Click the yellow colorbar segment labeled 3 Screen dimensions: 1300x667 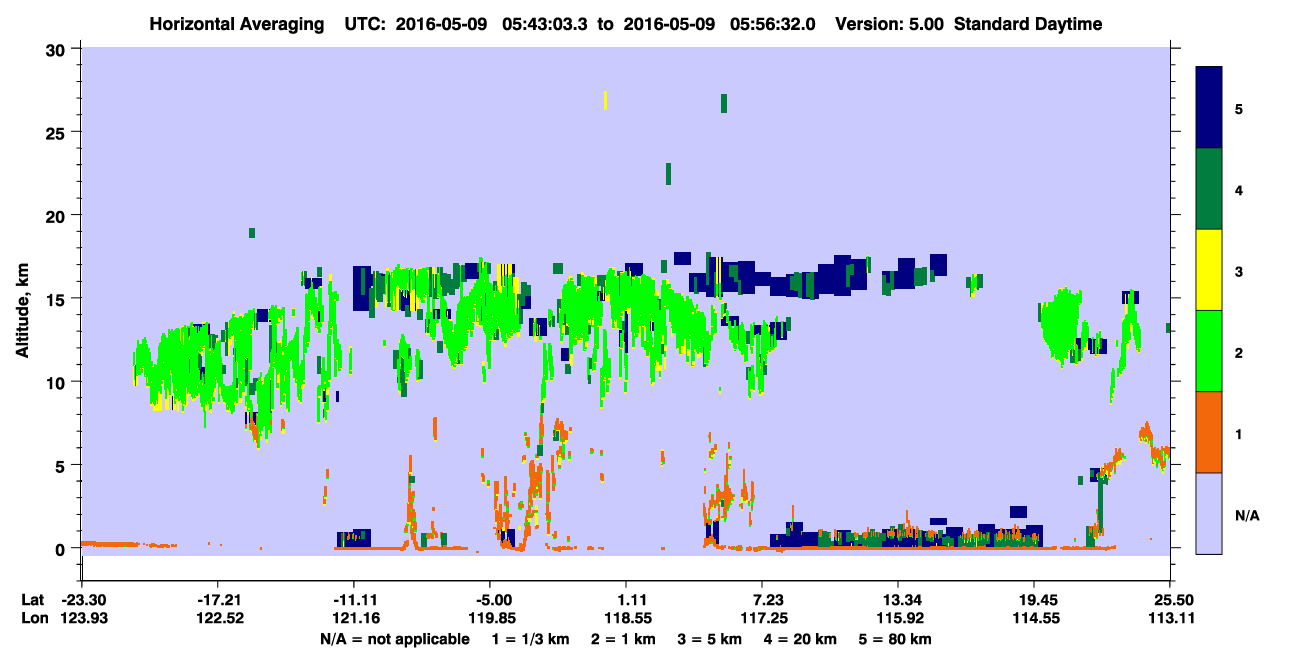point(1209,270)
